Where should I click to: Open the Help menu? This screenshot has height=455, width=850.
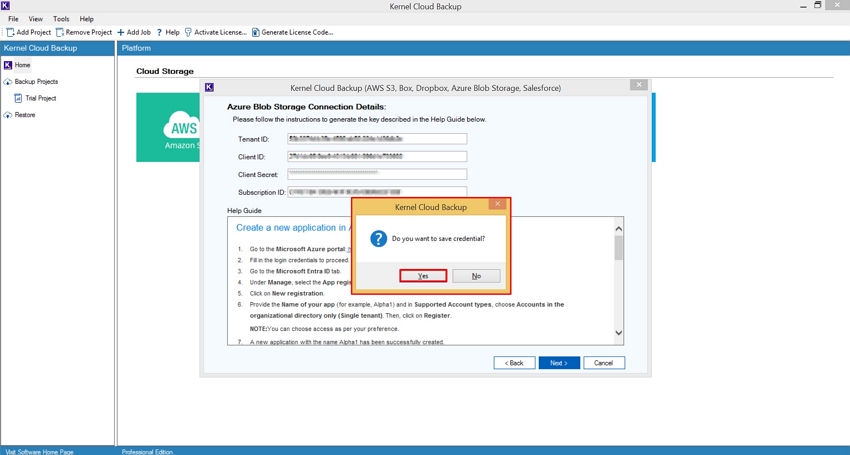[87, 18]
